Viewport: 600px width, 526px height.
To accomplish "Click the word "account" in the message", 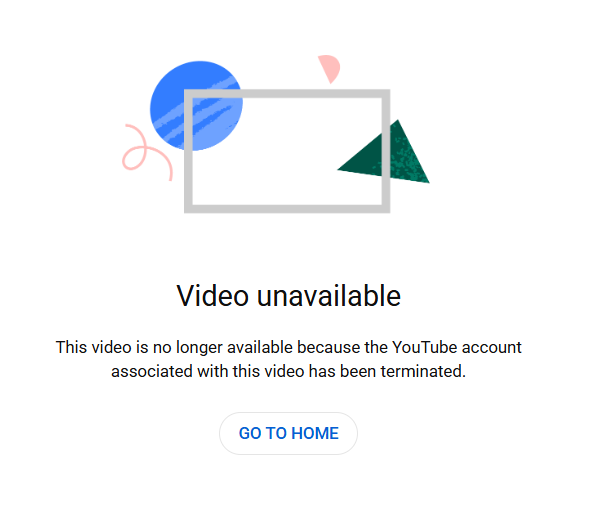I will coord(492,347).
